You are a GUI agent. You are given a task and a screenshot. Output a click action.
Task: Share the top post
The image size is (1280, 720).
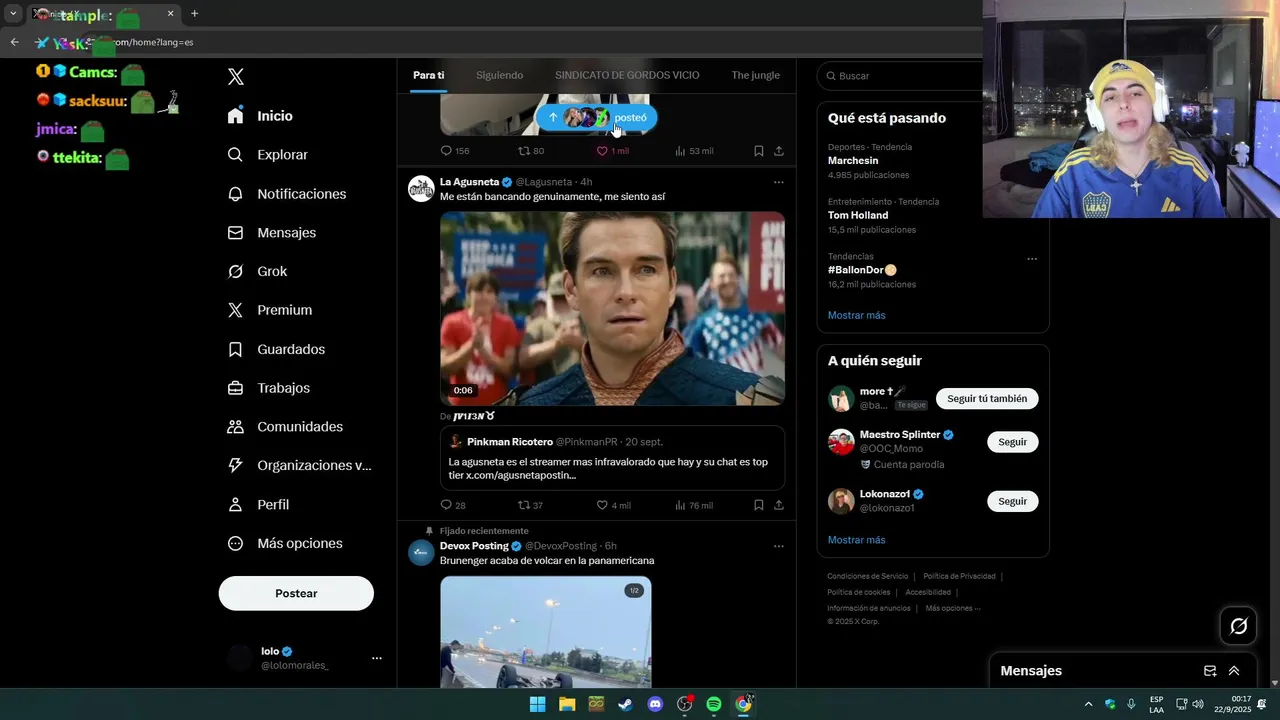click(779, 151)
